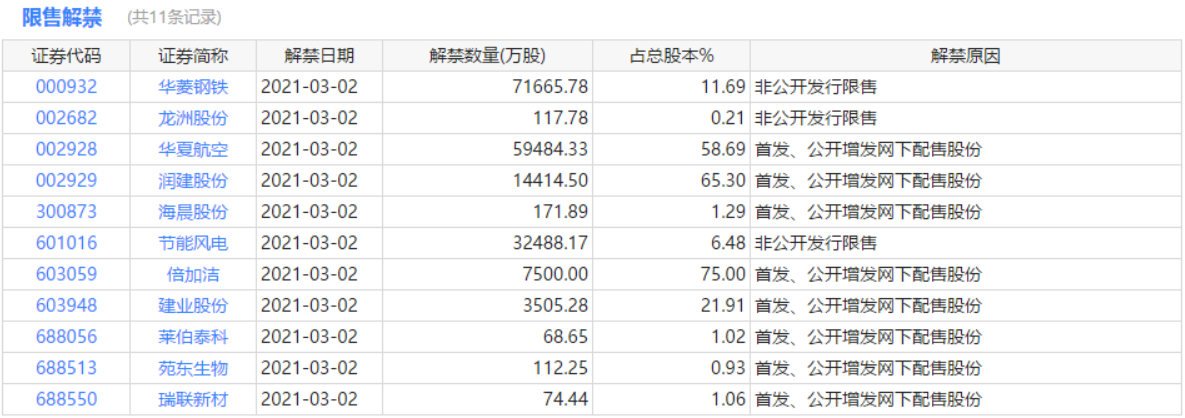Open the 龙洲股份 link

click(x=193, y=118)
